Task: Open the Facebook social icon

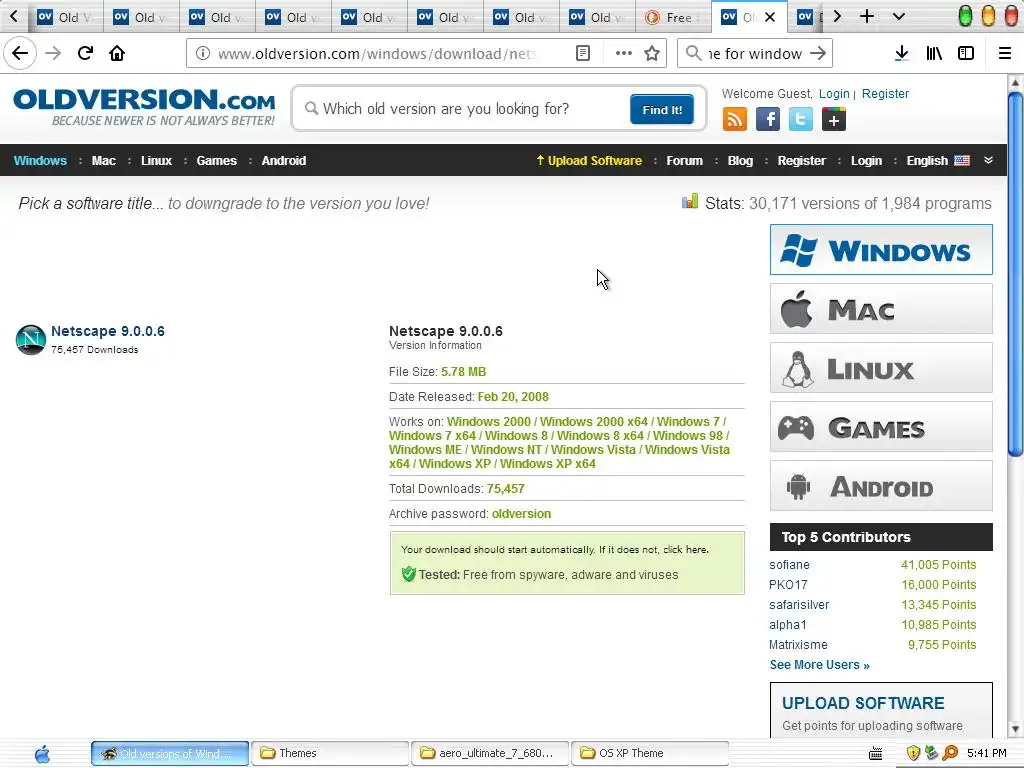Action: click(x=768, y=120)
